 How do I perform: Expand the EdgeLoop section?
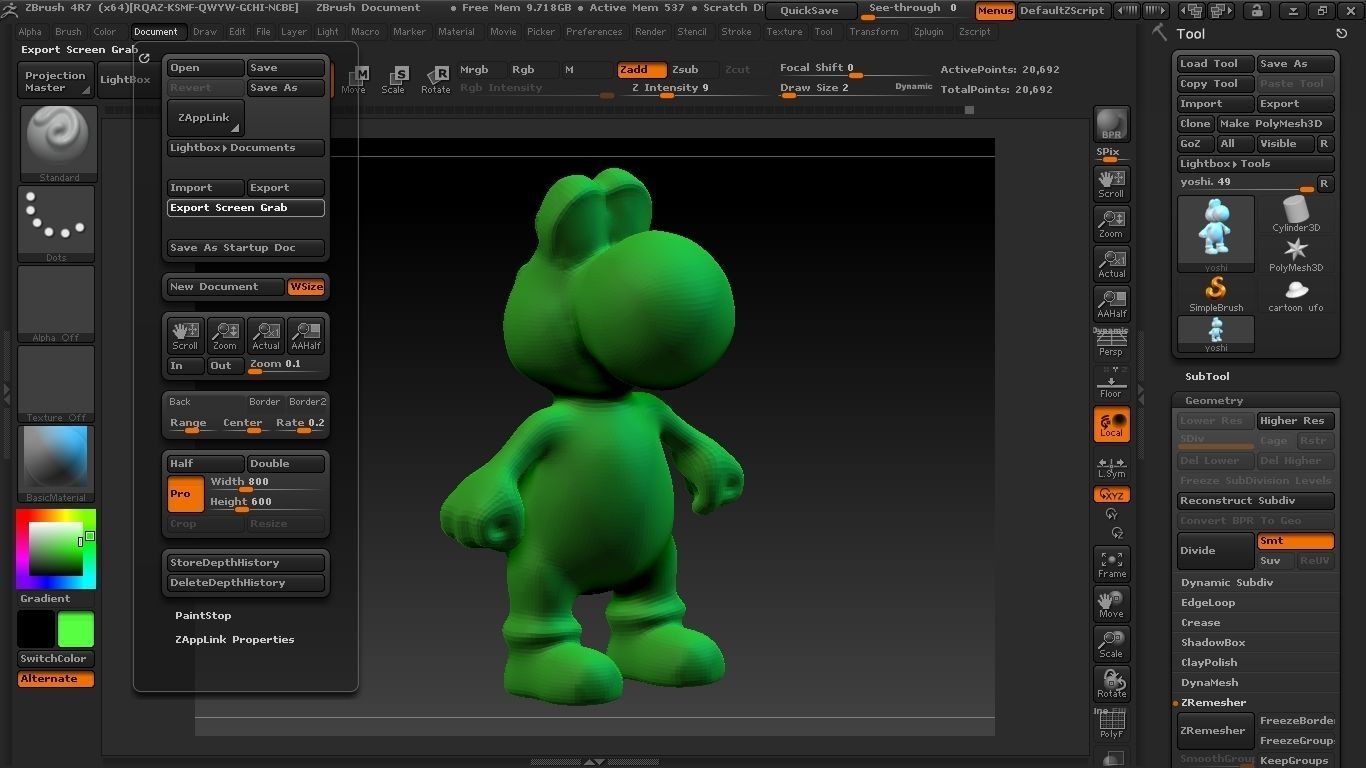(x=1208, y=603)
